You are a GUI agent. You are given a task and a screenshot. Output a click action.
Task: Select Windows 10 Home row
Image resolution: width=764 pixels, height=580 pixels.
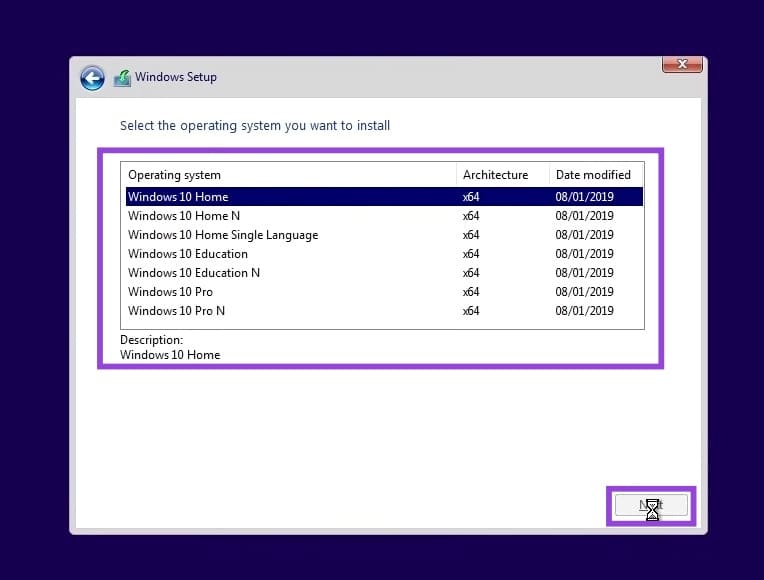click(x=384, y=196)
